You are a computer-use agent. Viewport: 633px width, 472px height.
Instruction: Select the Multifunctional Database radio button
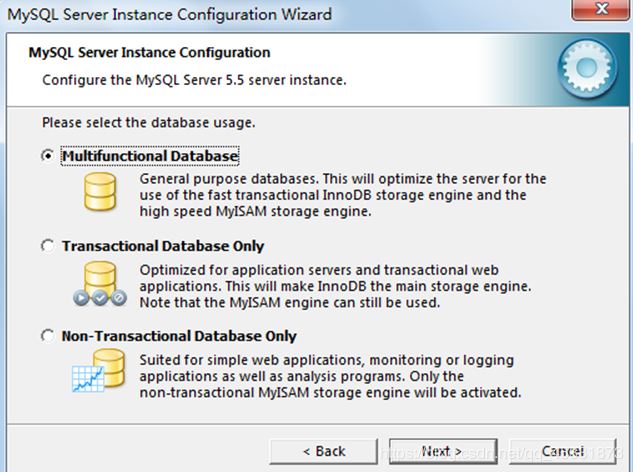(x=47, y=157)
